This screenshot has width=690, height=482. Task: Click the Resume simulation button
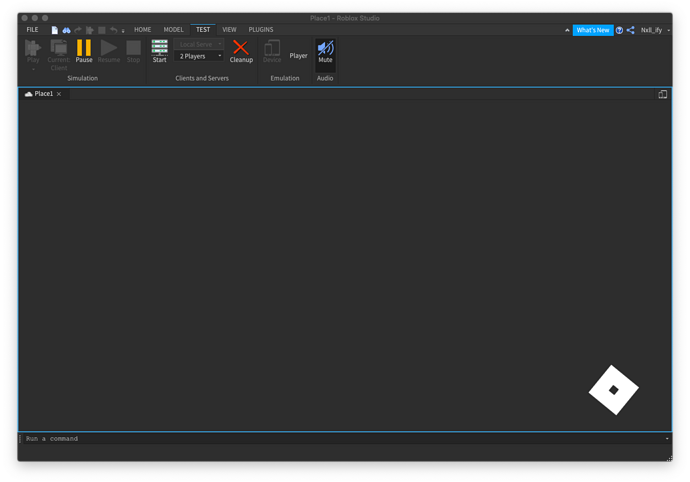click(109, 51)
